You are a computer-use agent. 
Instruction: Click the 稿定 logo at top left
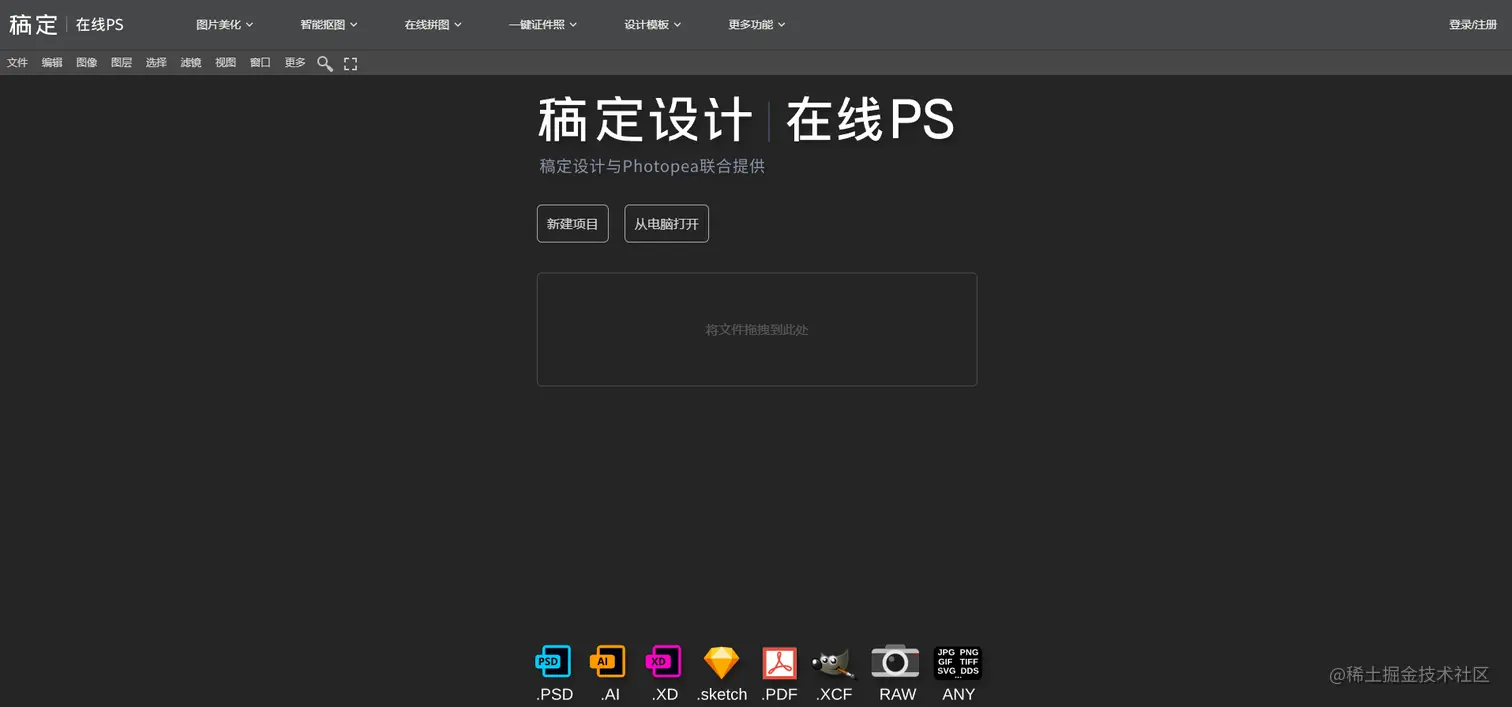coord(34,24)
